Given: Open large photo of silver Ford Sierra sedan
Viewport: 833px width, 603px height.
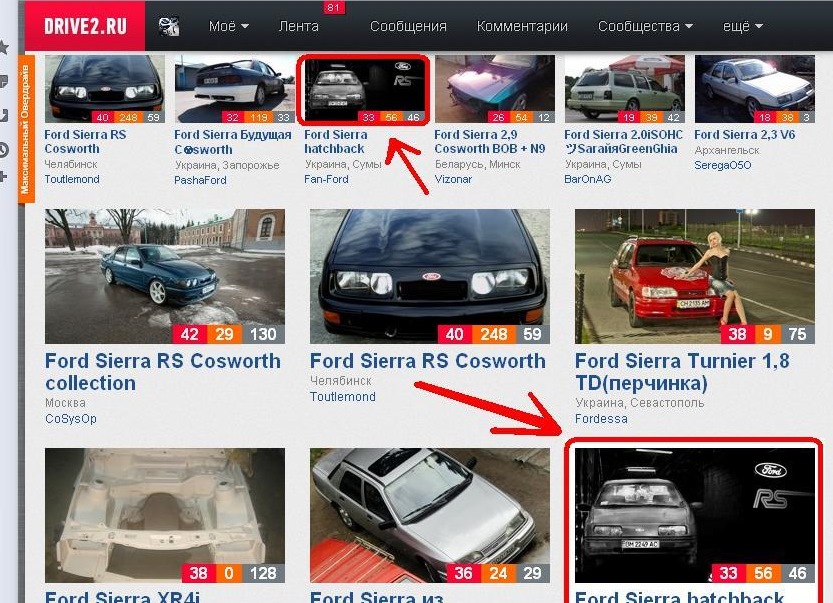Looking at the screenshot, I should pos(430,515).
